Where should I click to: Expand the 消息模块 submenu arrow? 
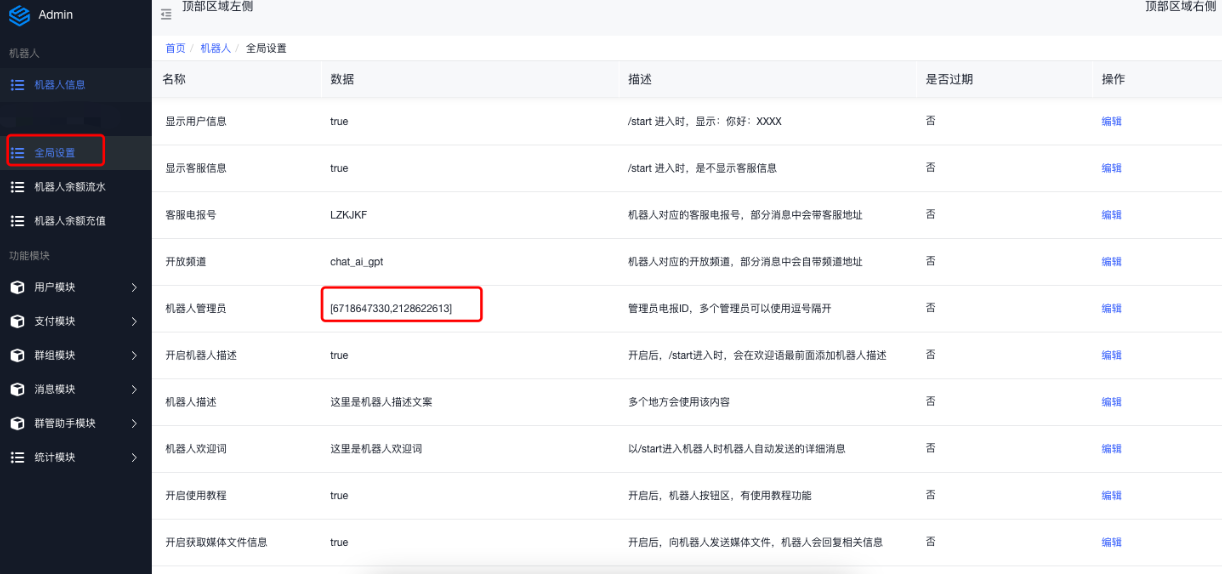pyautogui.click(x=134, y=390)
